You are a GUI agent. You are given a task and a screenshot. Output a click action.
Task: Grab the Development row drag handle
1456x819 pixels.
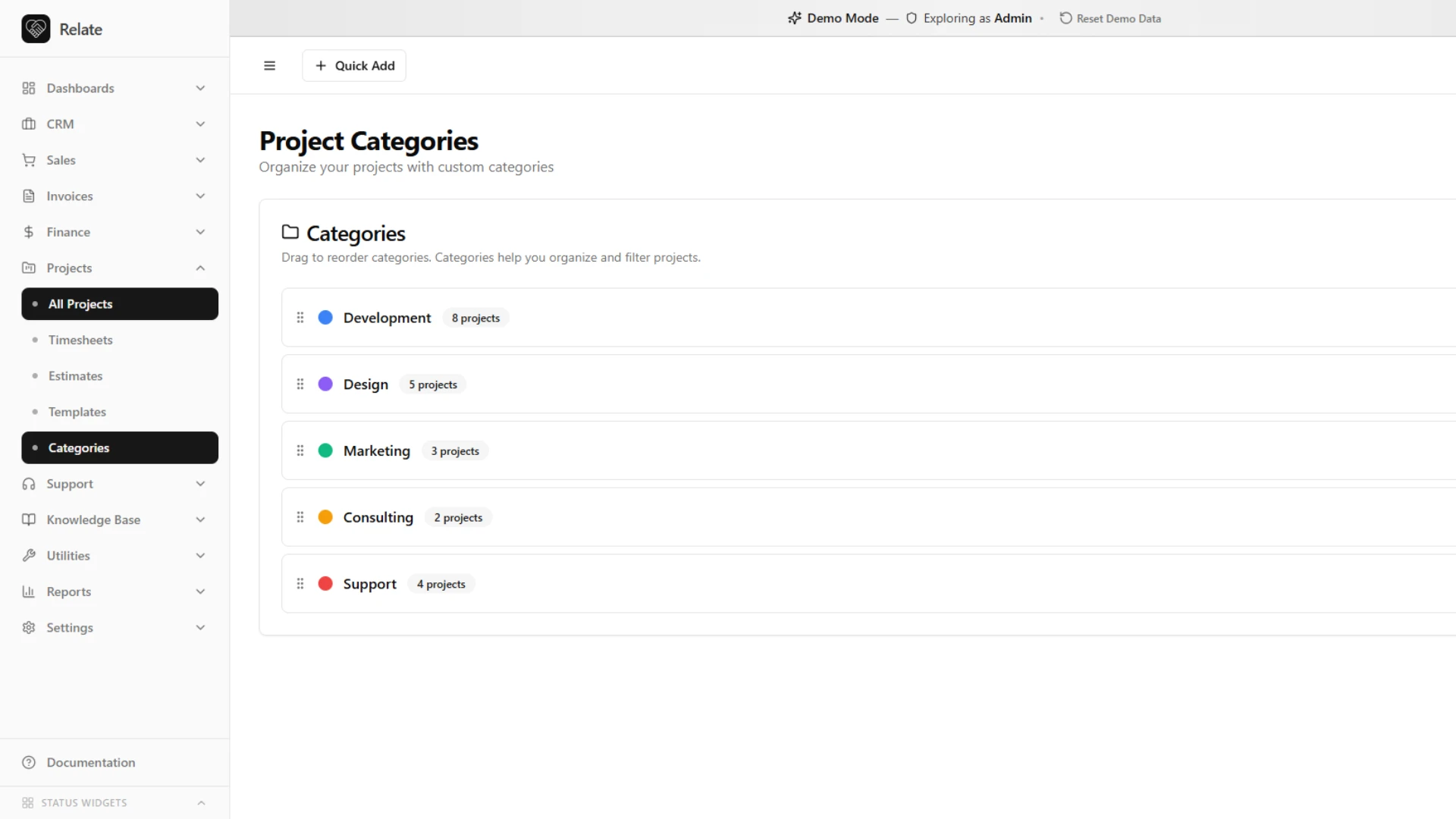(x=300, y=318)
